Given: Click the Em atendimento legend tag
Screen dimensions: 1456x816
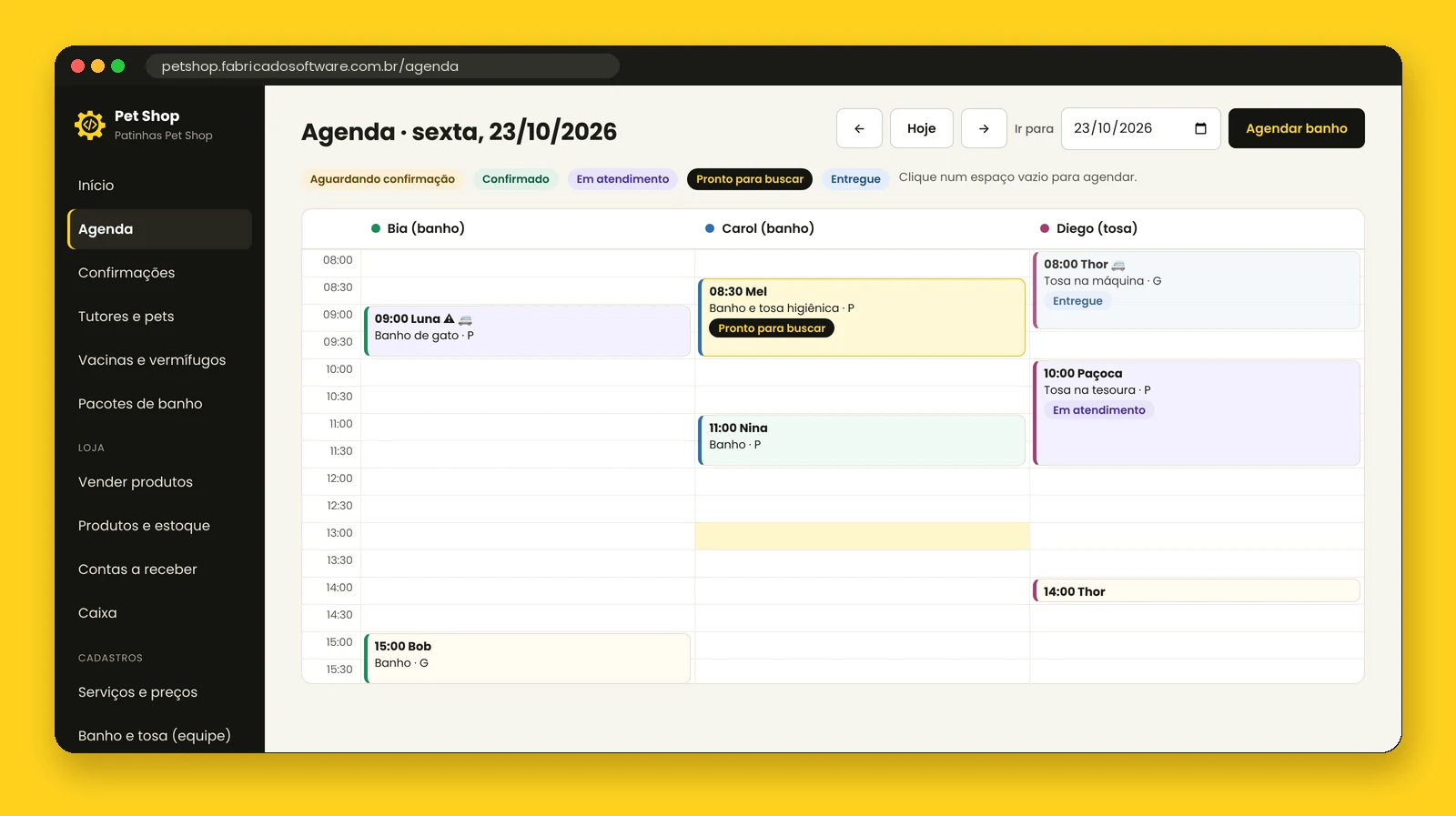Looking at the screenshot, I should [x=622, y=179].
